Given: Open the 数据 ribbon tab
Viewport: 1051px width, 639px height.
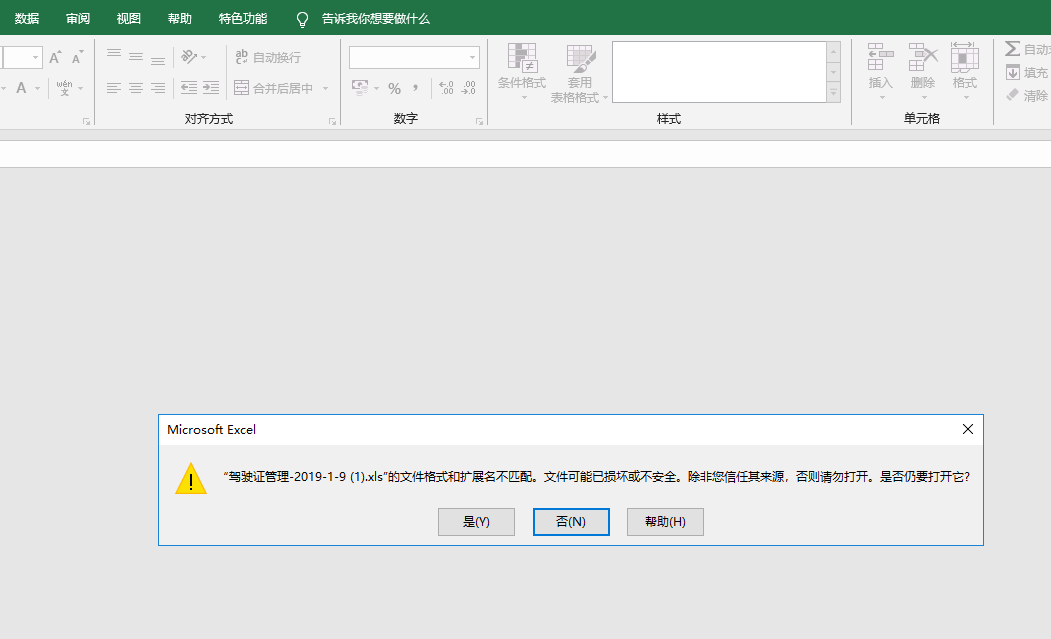Looking at the screenshot, I should (x=27, y=19).
